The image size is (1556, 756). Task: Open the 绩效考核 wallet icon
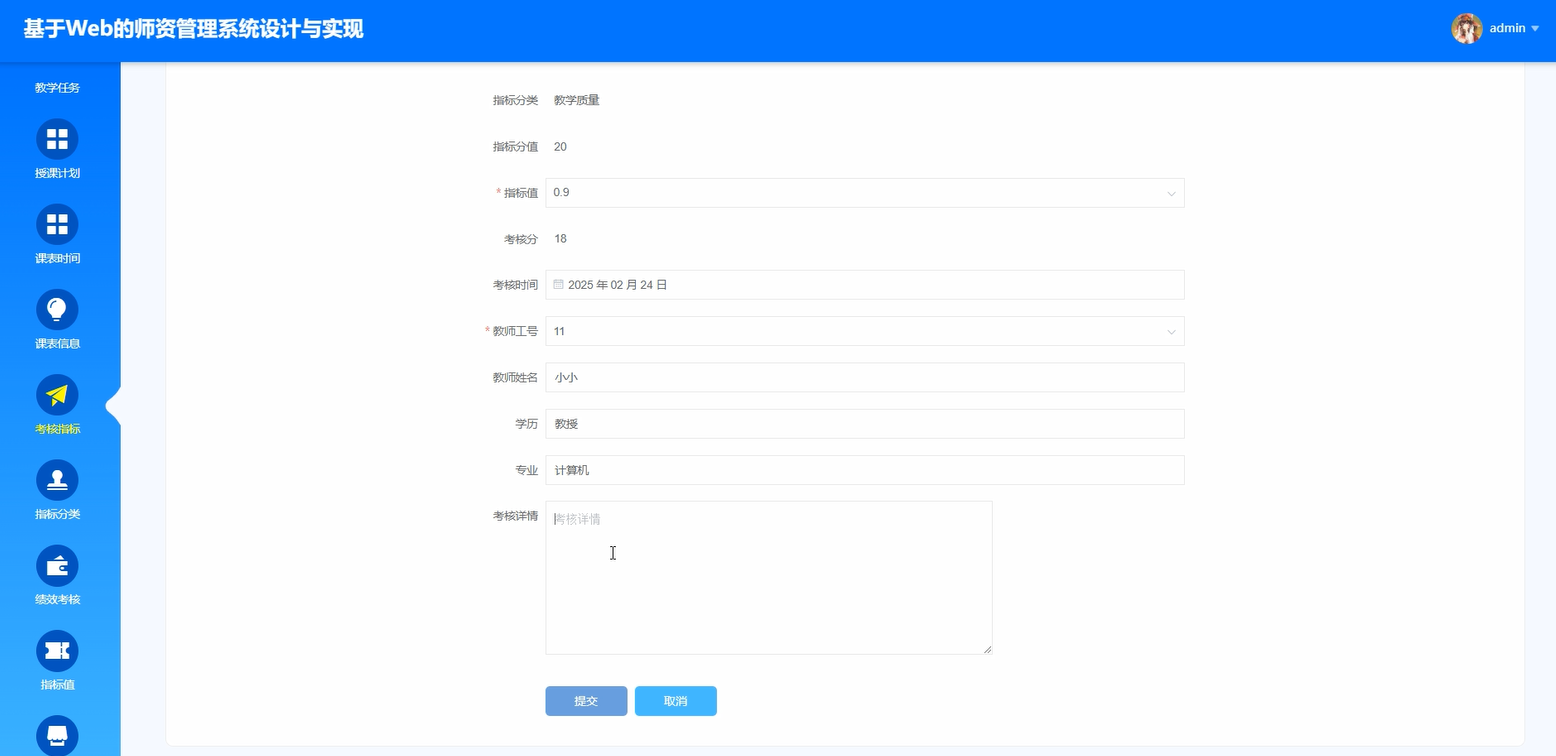(x=57, y=566)
